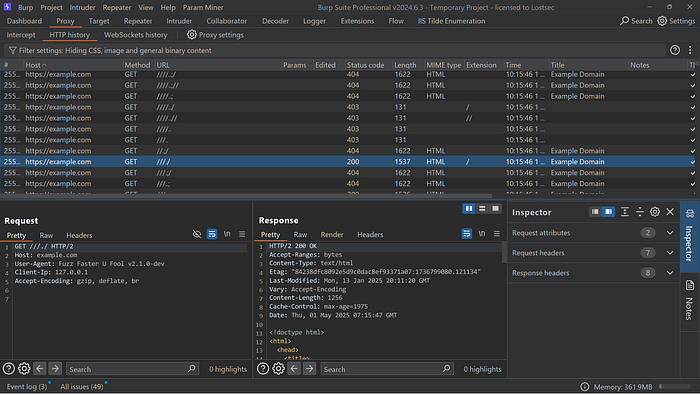
Task: Set Inspector layout to right-docked view
Action: coord(608,212)
